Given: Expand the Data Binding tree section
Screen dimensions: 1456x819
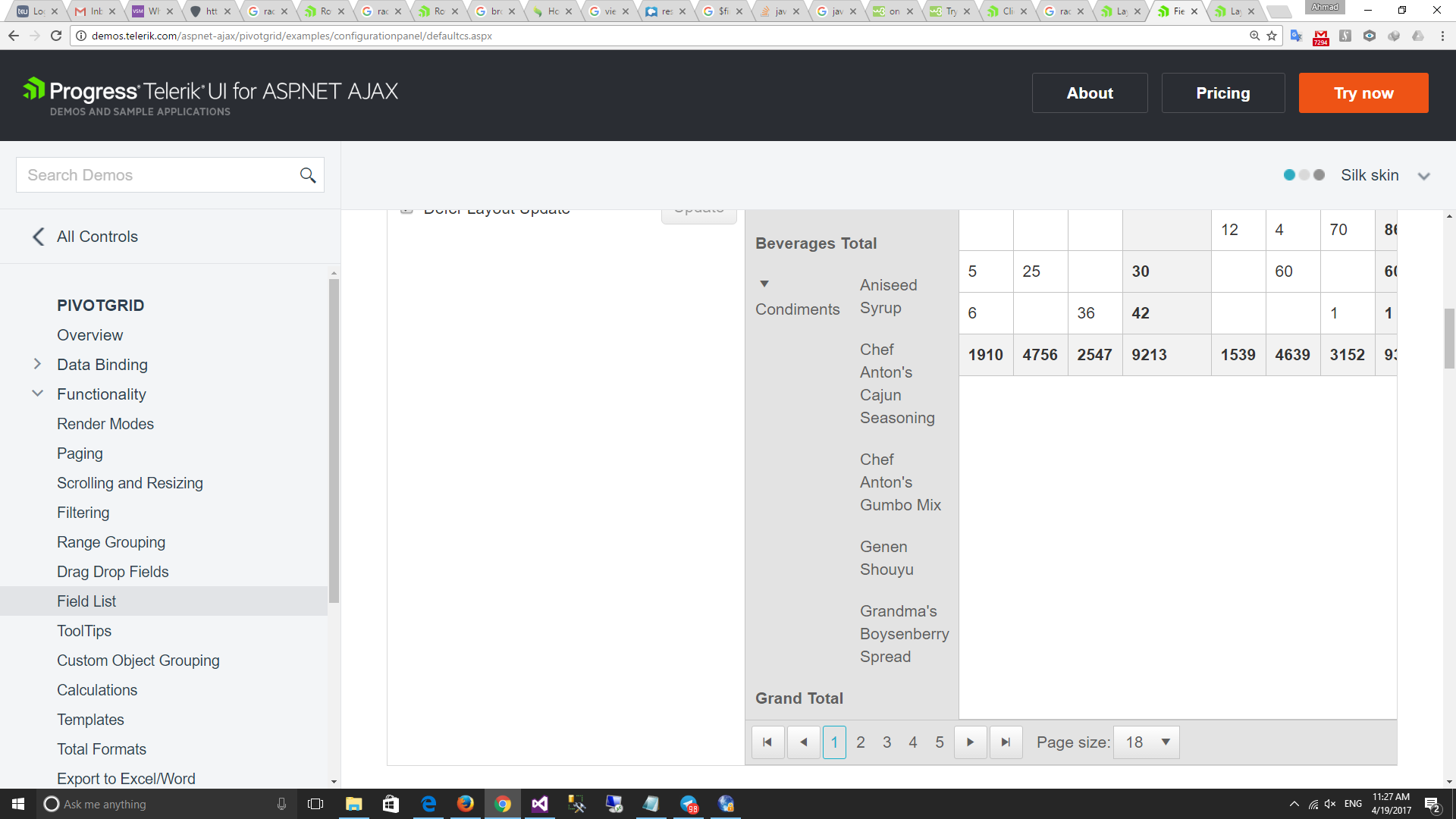Looking at the screenshot, I should pyautogui.click(x=37, y=364).
